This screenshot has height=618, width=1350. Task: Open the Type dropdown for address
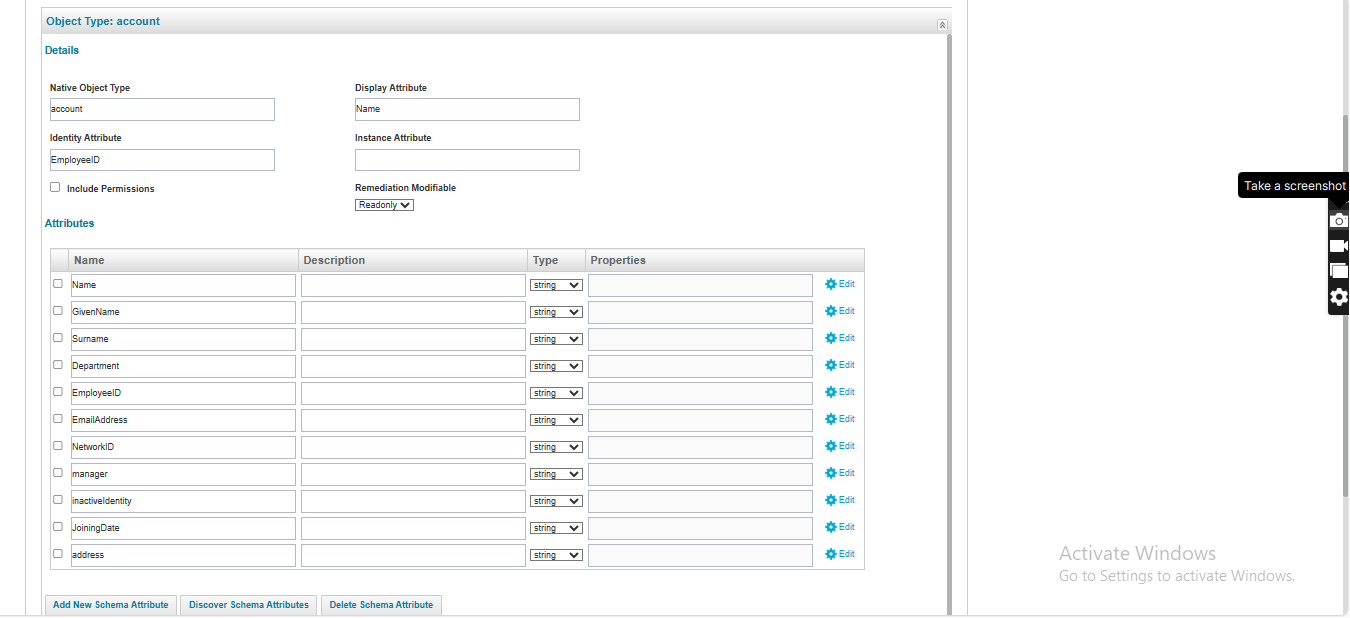point(556,555)
